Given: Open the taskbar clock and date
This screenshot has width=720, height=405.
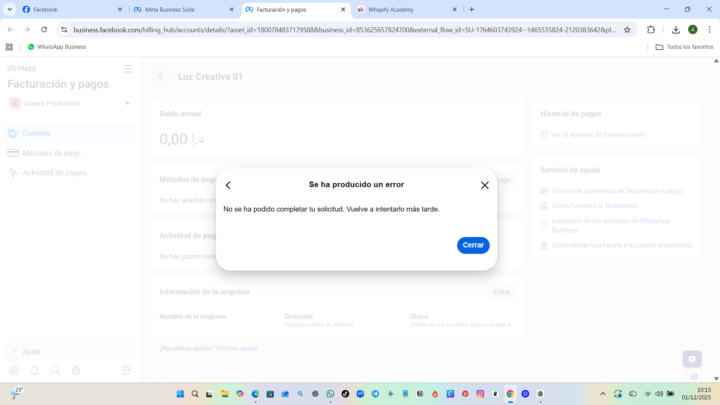Looking at the screenshot, I should (x=698, y=394).
